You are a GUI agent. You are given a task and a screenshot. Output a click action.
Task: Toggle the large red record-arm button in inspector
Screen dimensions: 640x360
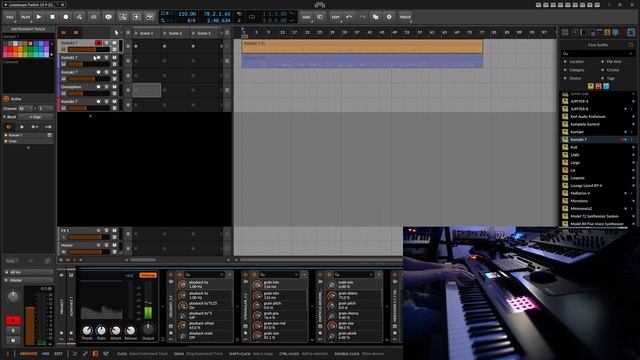[x=13, y=320]
